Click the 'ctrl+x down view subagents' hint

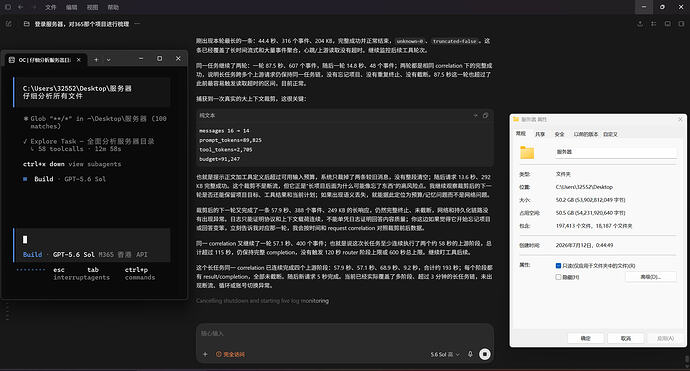(72, 164)
